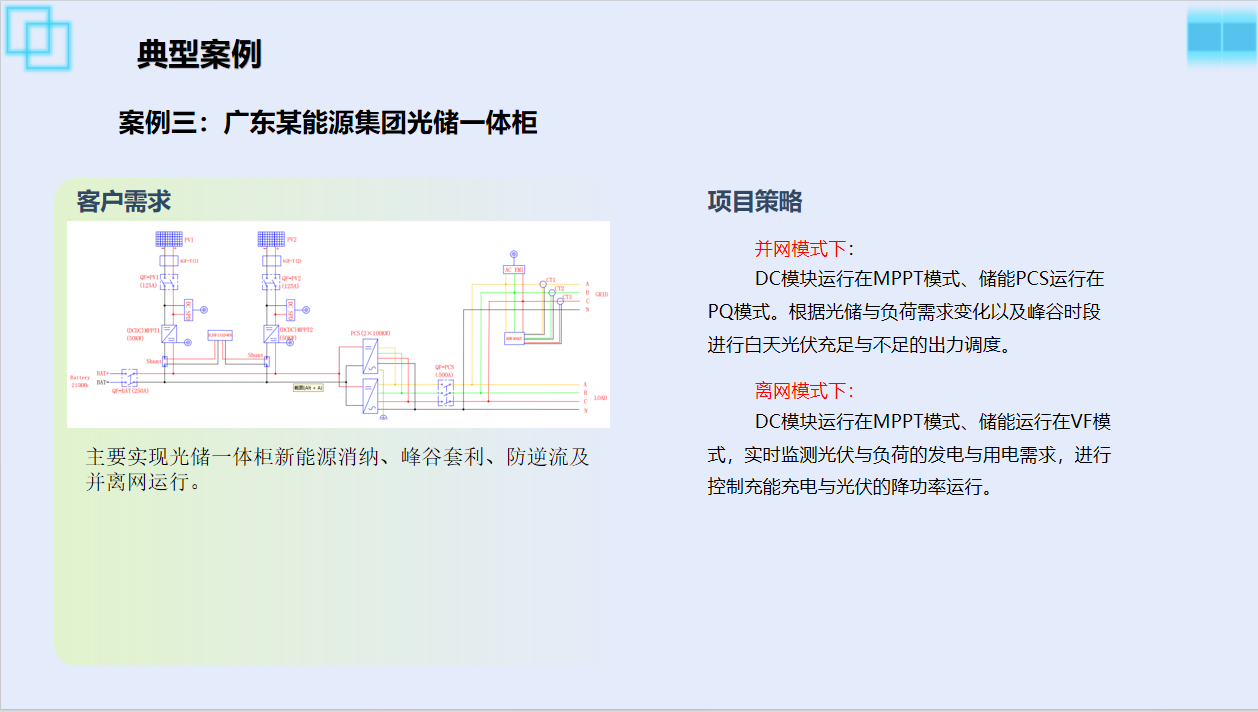Select the paragraph starting with 主要实现光储一体柜

click(x=338, y=469)
